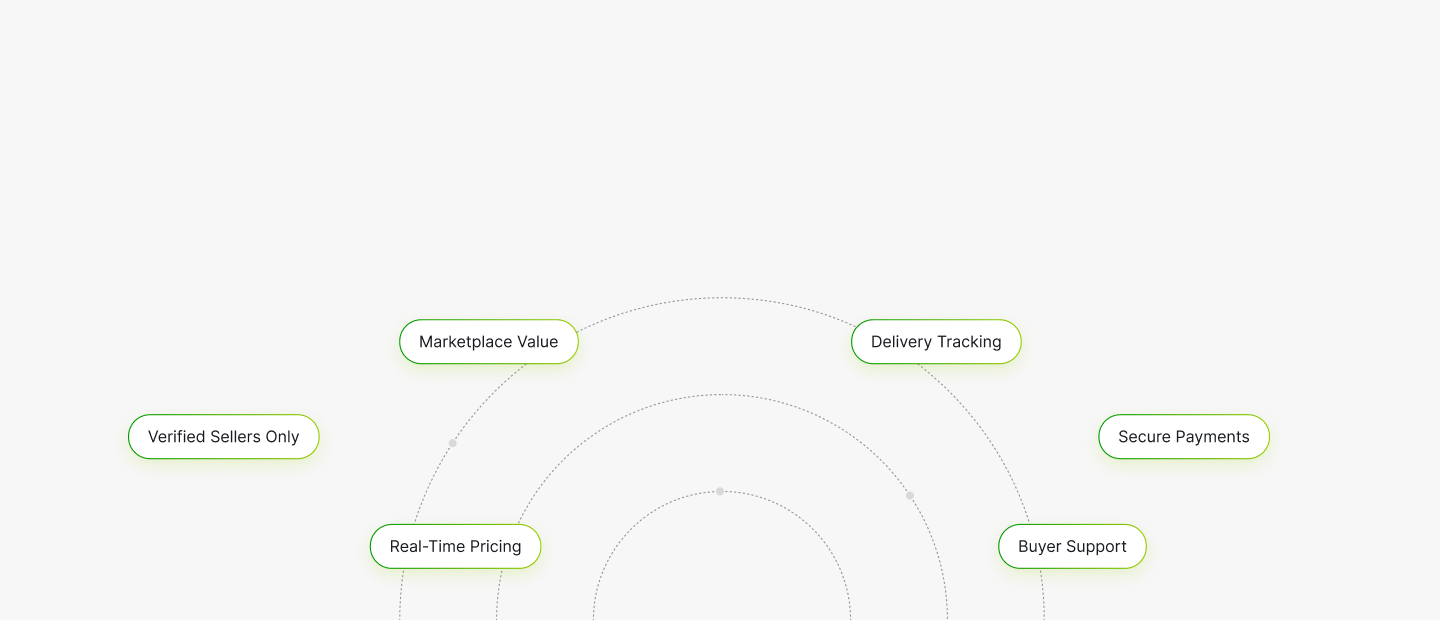Image resolution: width=1440 pixels, height=620 pixels.
Task: Click the Verified Sellers Only pill
Action: coord(223,437)
